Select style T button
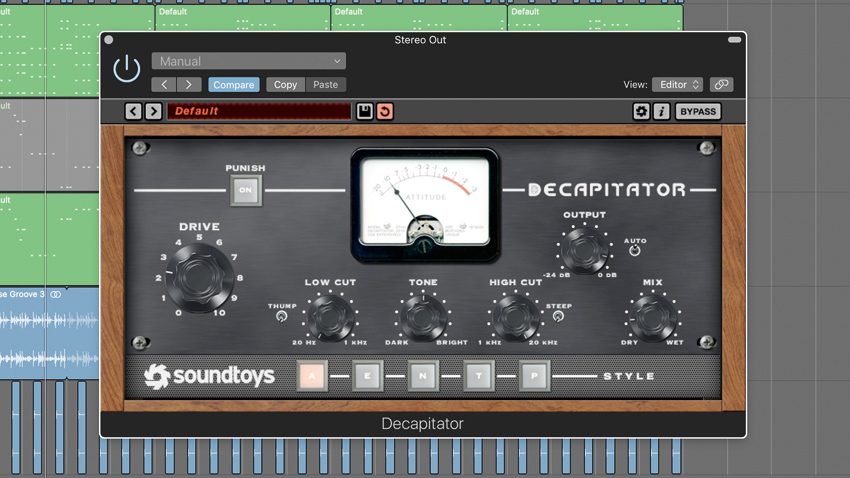The height and width of the screenshot is (478, 850). (479, 376)
